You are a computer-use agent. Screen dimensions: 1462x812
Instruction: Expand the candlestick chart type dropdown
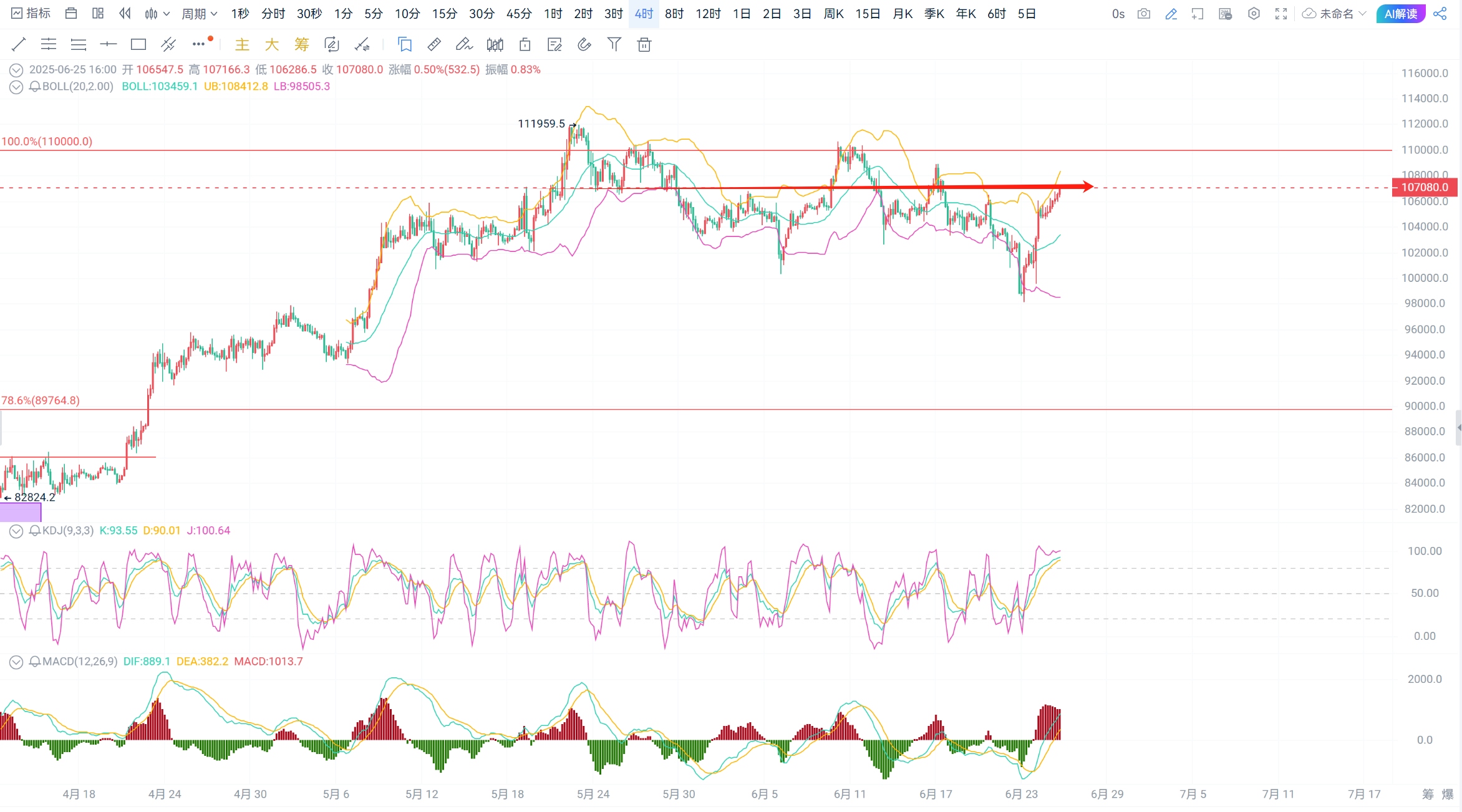coord(157,14)
